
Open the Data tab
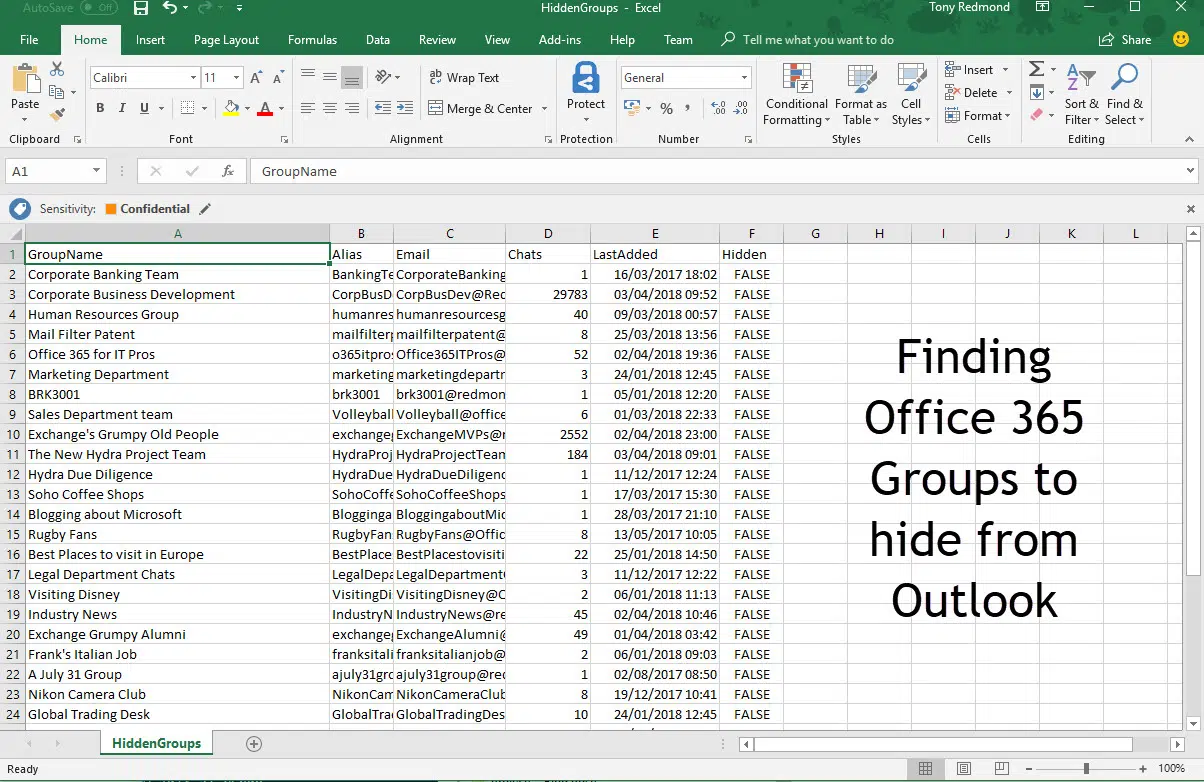coord(378,40)
